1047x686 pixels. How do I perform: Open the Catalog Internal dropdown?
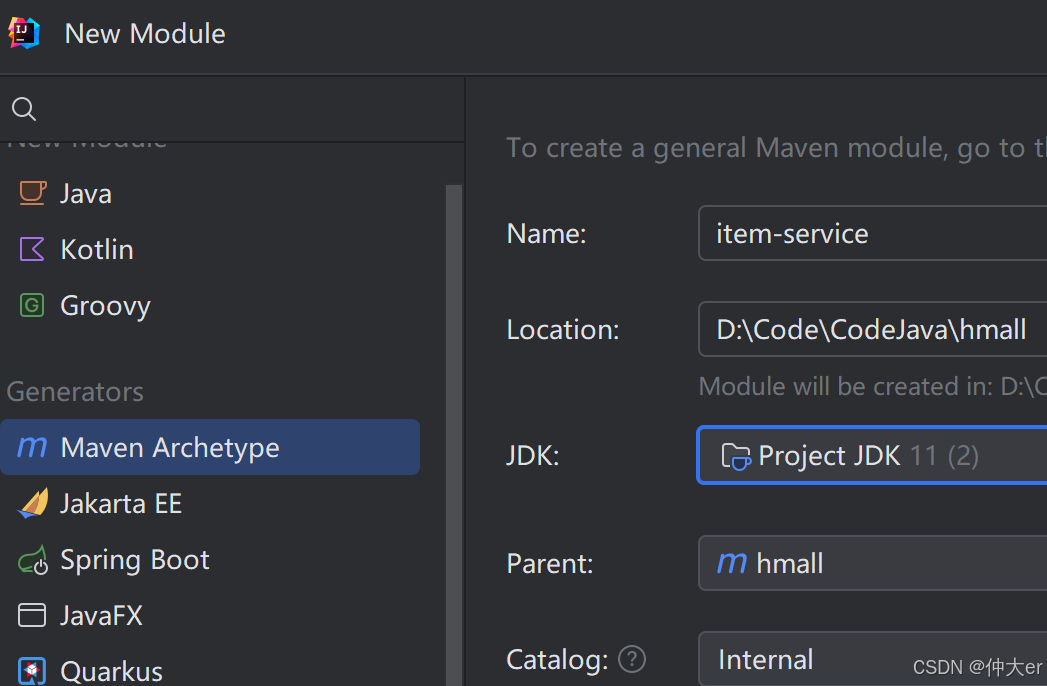873,659
